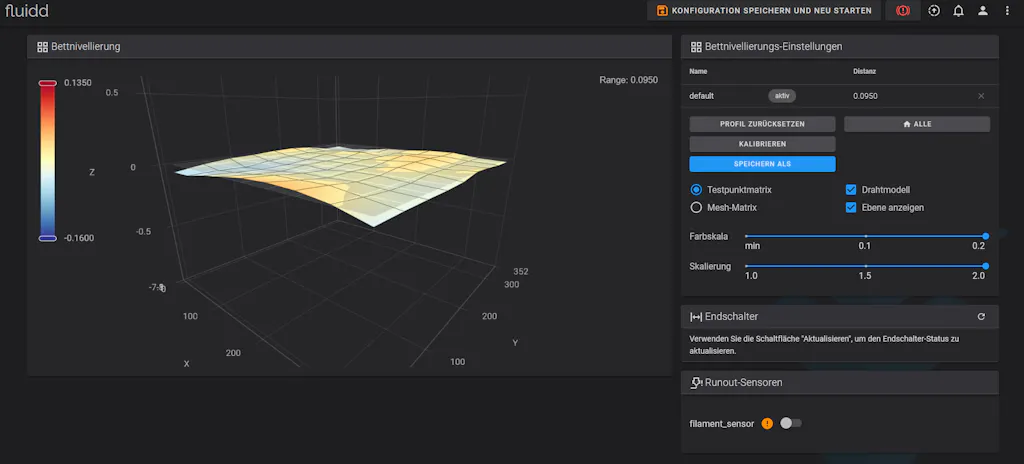Click the upload and print icon

tap(934, 11)
